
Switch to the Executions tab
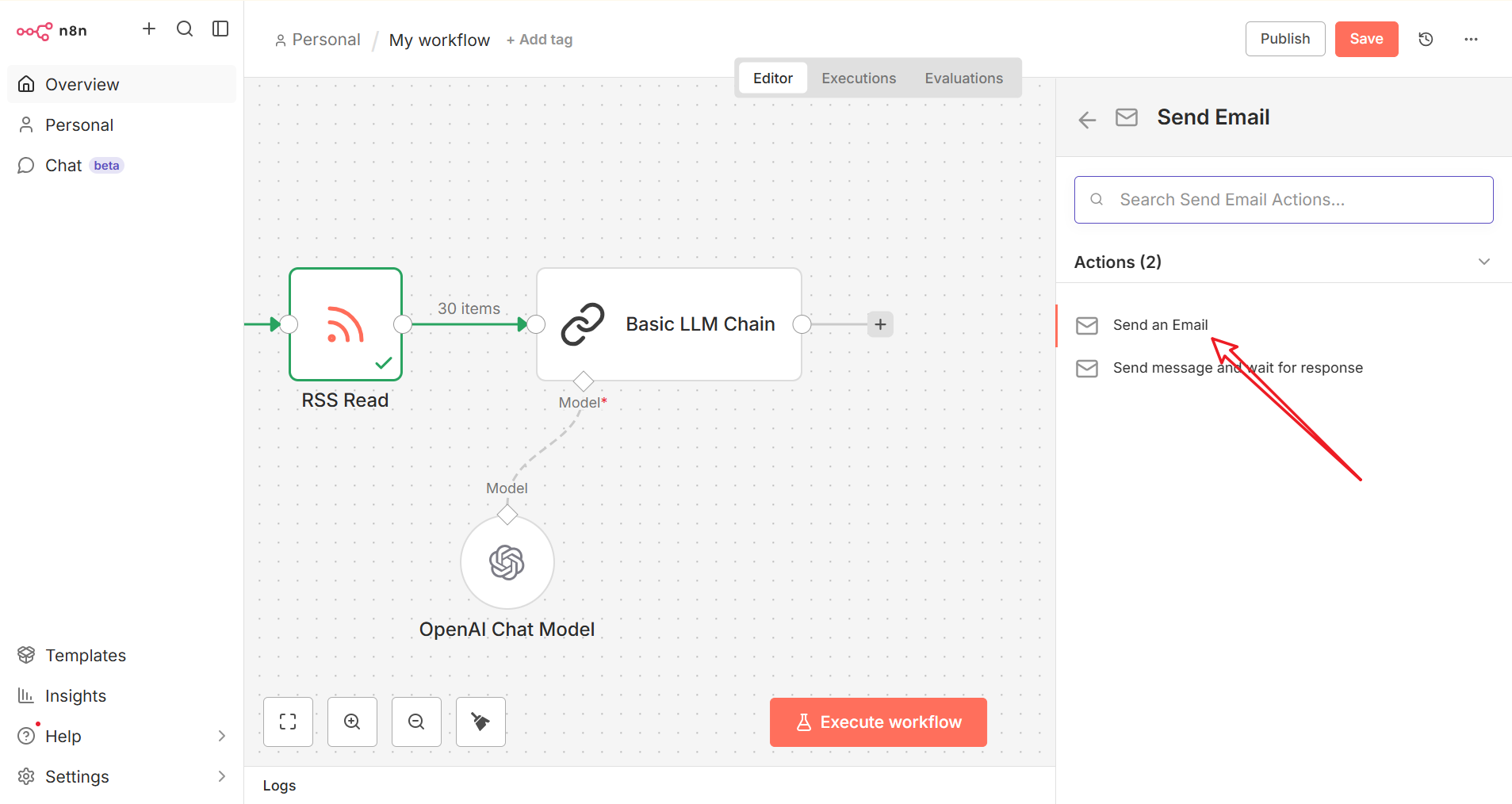pyautogui.click(x=859, y=78)
